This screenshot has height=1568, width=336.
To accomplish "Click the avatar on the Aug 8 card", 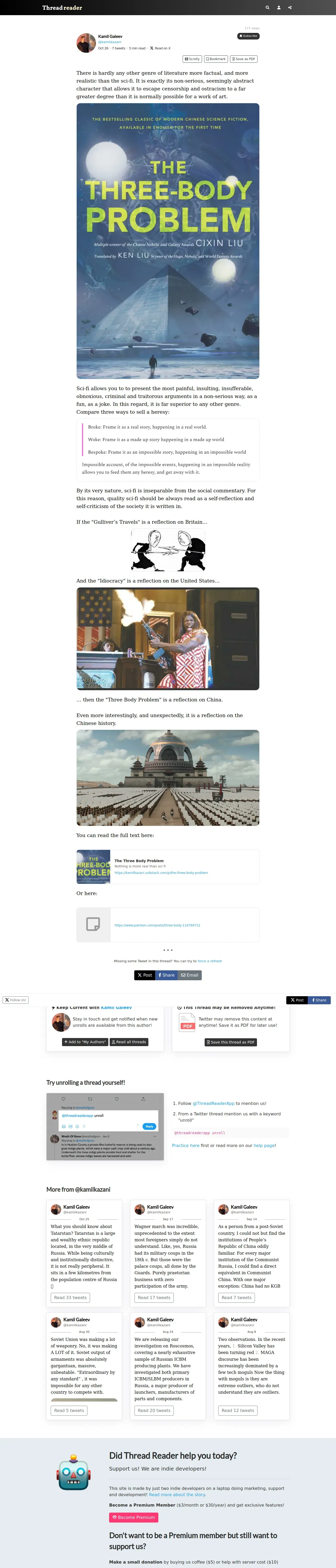I will coord(223,1322).
